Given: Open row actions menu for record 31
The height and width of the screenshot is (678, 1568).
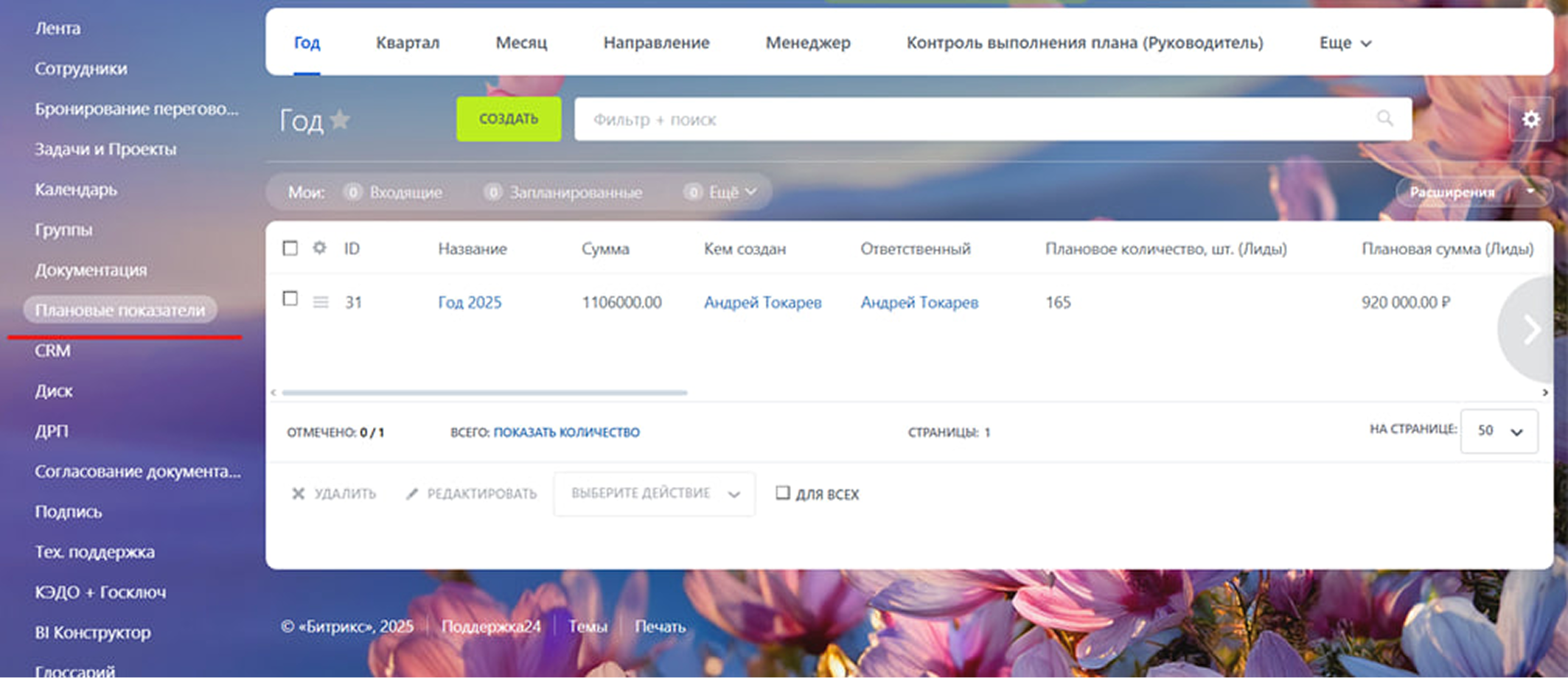Looking at the screenshot, I should point(321,302).
